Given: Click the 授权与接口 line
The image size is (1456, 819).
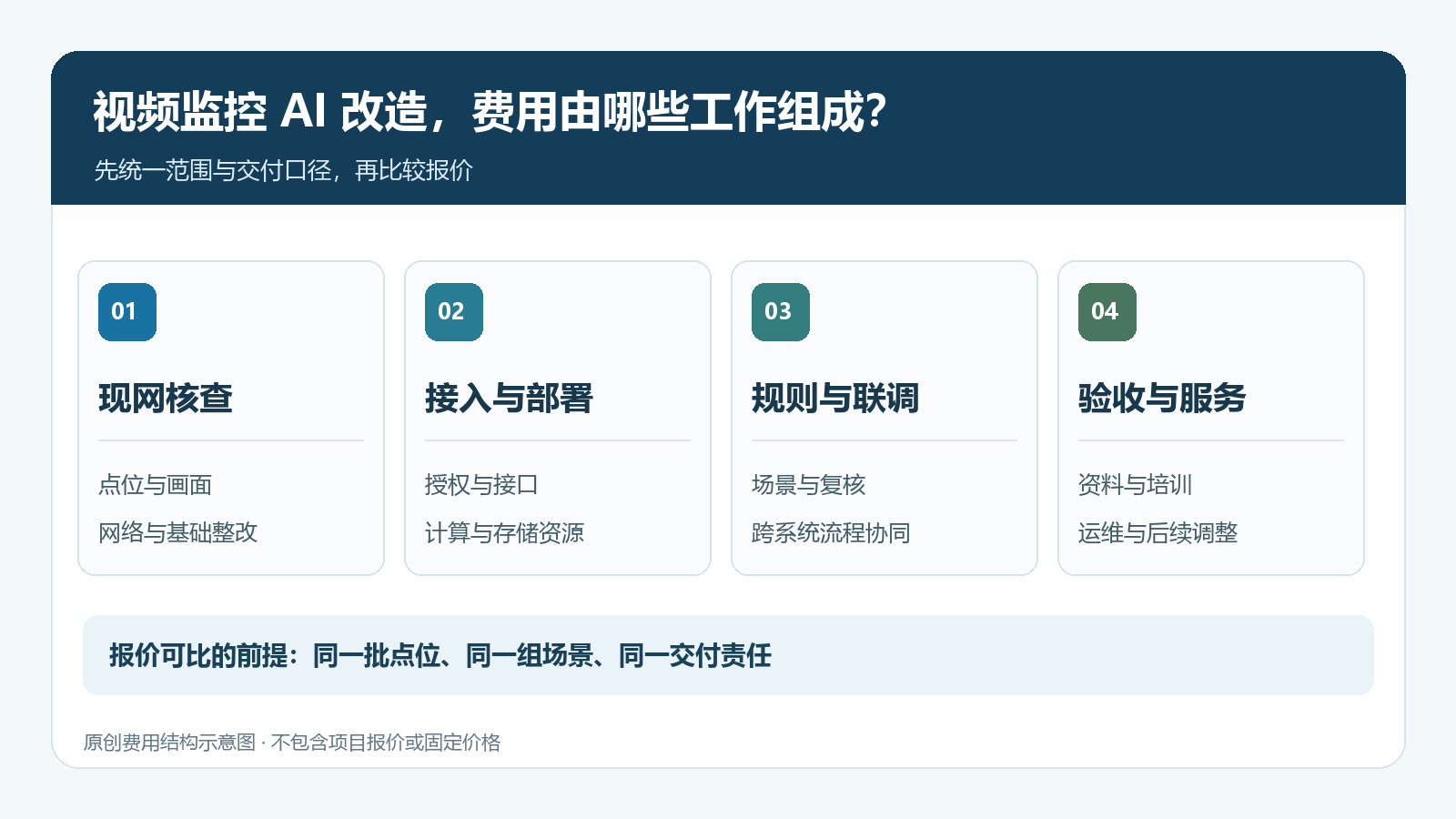Looking at the screenshot, I should [x=481, y=485].
